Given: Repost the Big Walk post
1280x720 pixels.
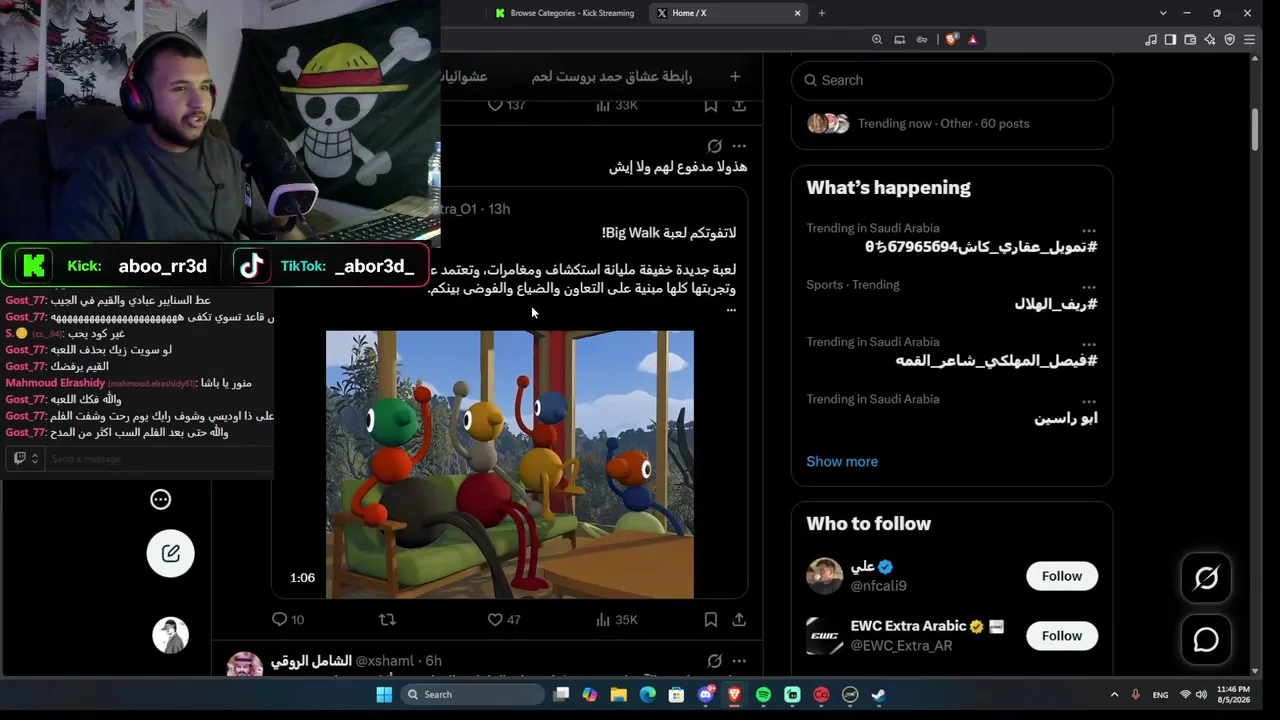Looking at the screenshot, I should tap(387, 620).
